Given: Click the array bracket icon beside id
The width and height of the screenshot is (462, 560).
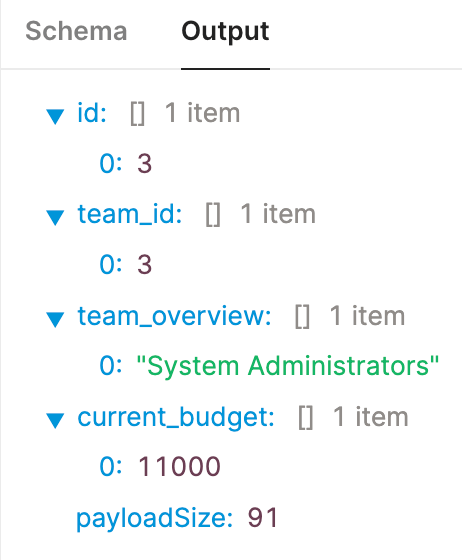Looking at the screenshot, I should click(x=138, y=114).
